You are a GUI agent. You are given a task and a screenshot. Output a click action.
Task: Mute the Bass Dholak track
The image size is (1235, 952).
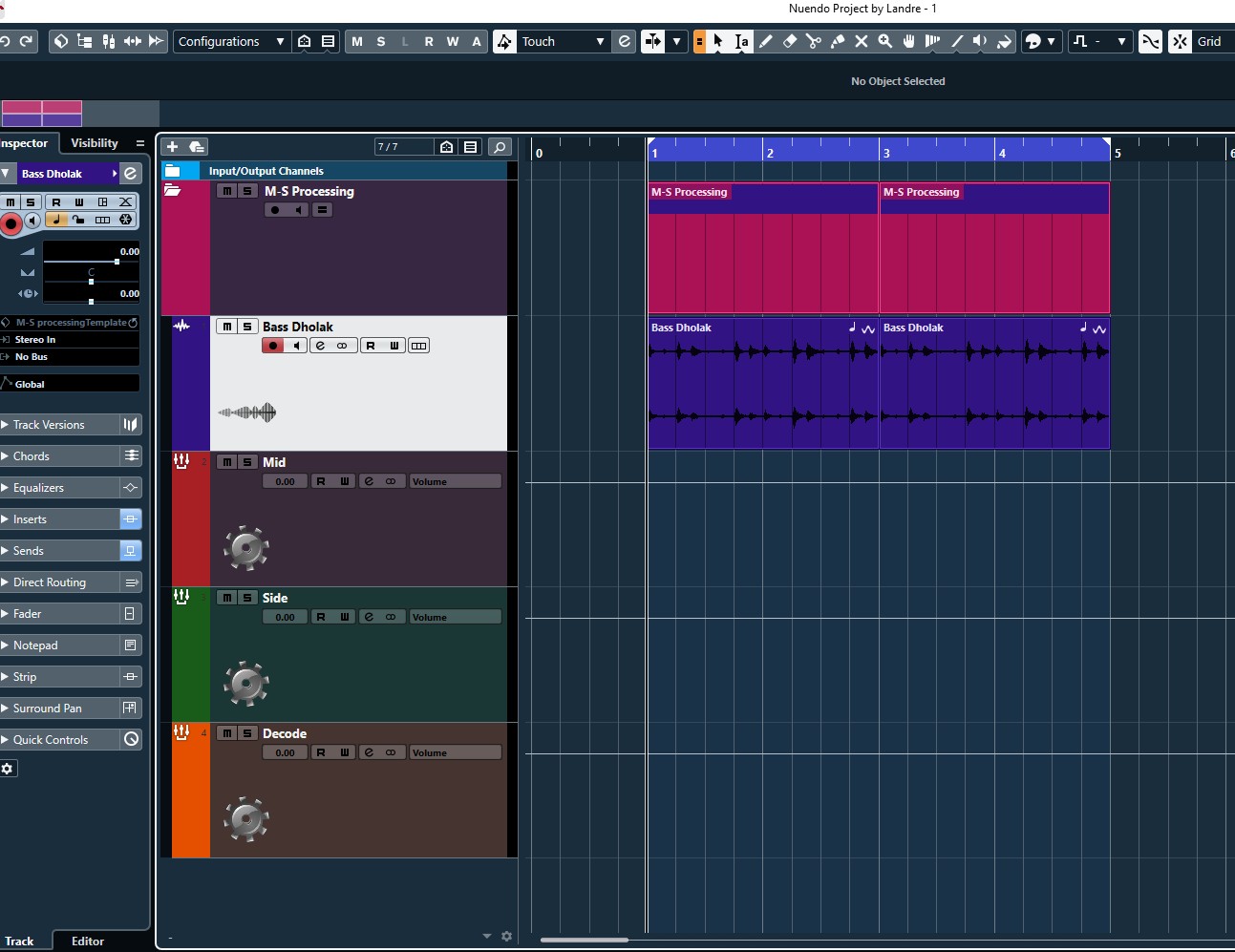[x=227, y=327]
